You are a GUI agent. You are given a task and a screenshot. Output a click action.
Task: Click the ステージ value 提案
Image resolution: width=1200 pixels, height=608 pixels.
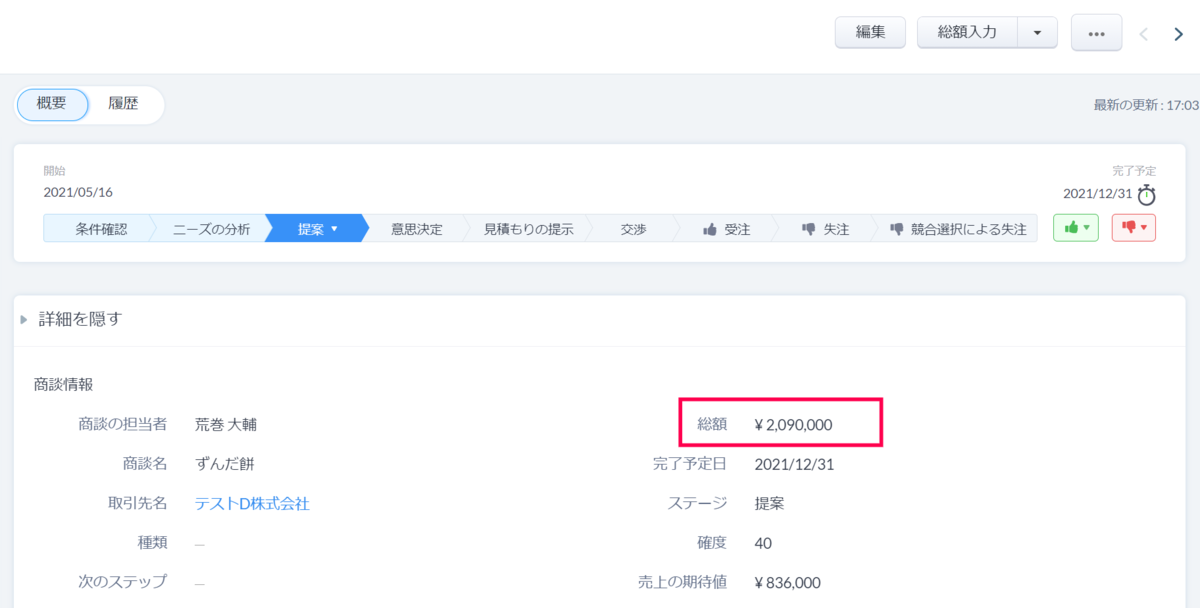(769, 504)
